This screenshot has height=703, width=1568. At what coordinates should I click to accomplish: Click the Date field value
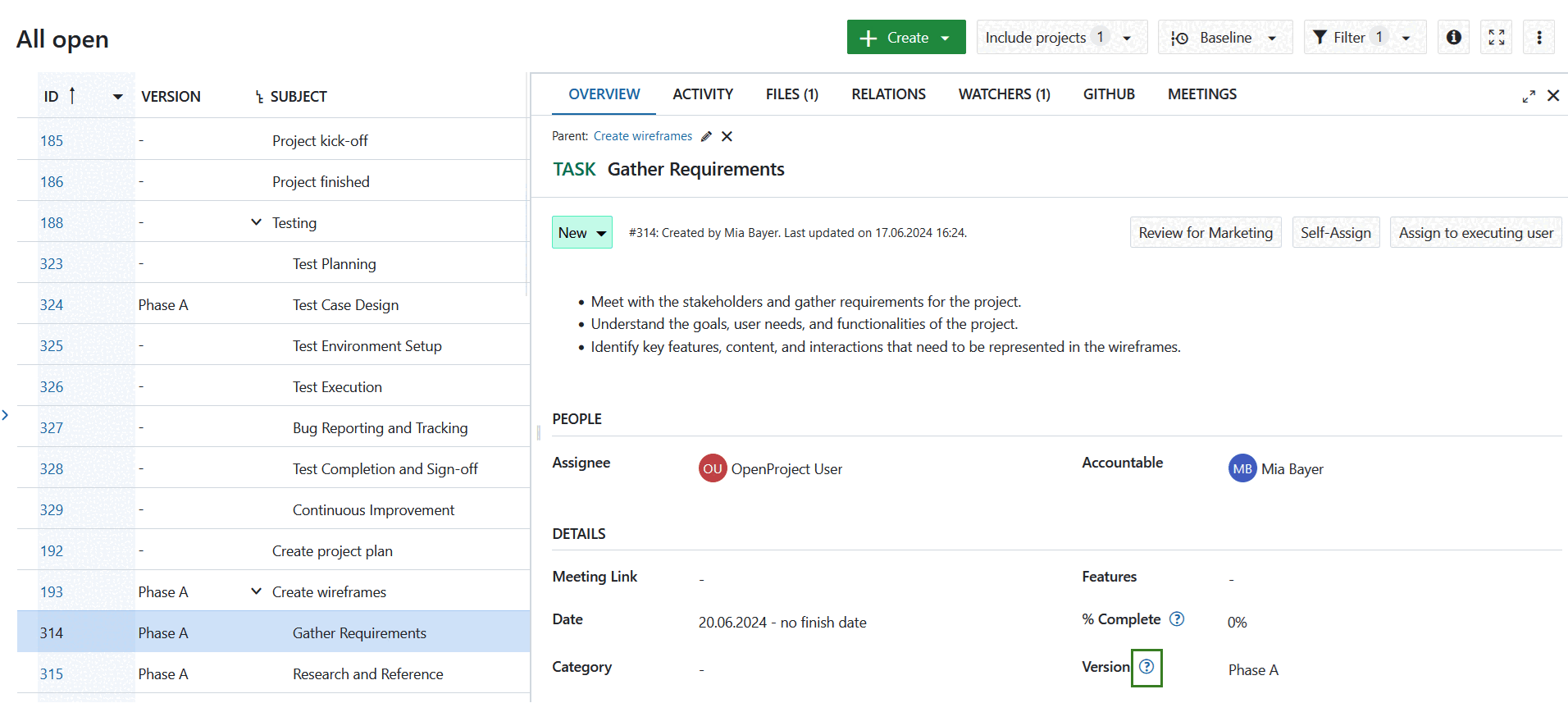coord(782,623)
